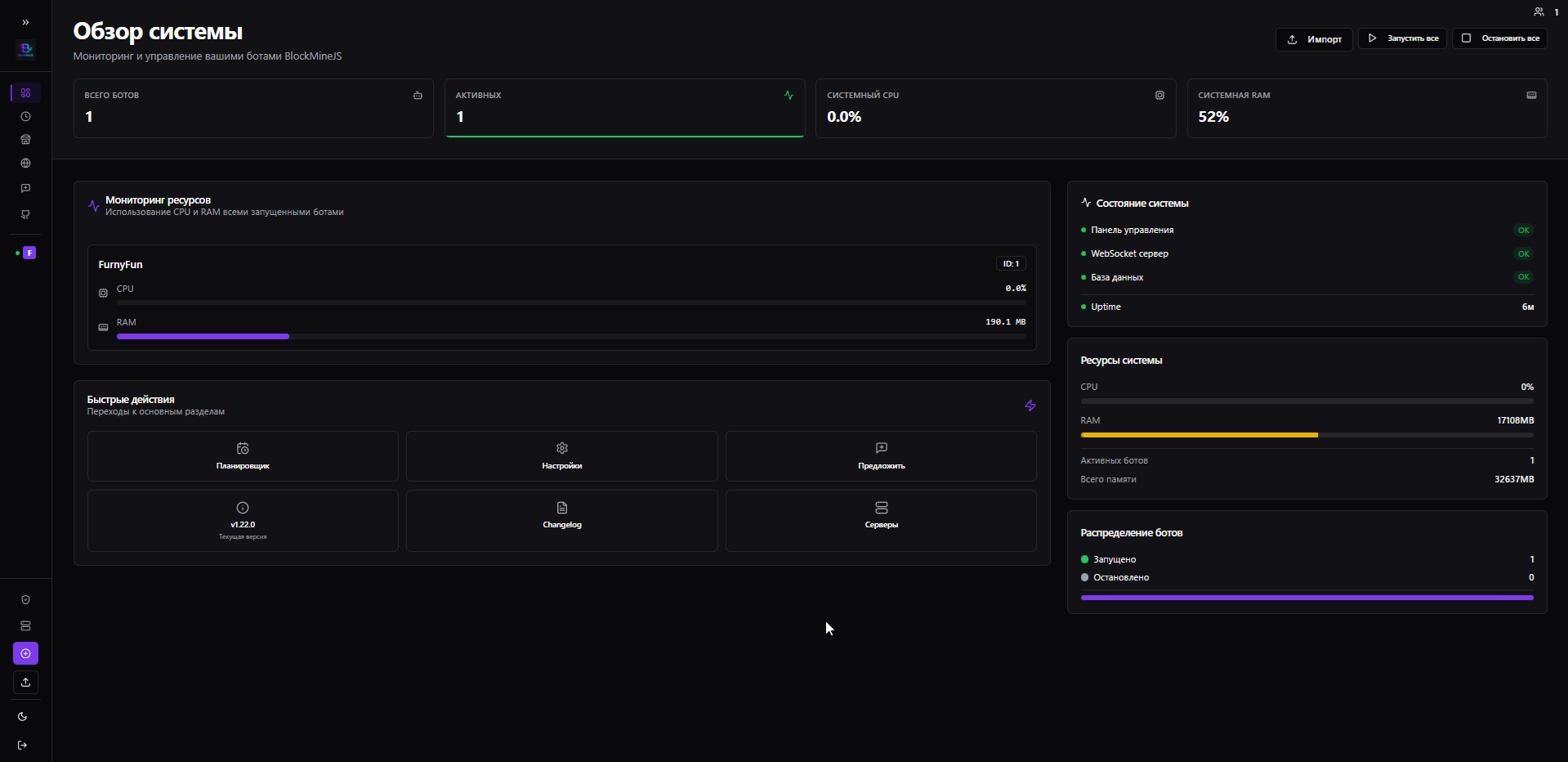The height and width of the screenshot is (762, 1568).
Task: Open the GitHub icon in the sidebar
Action: pyautogui.click(x=25, y=214)
